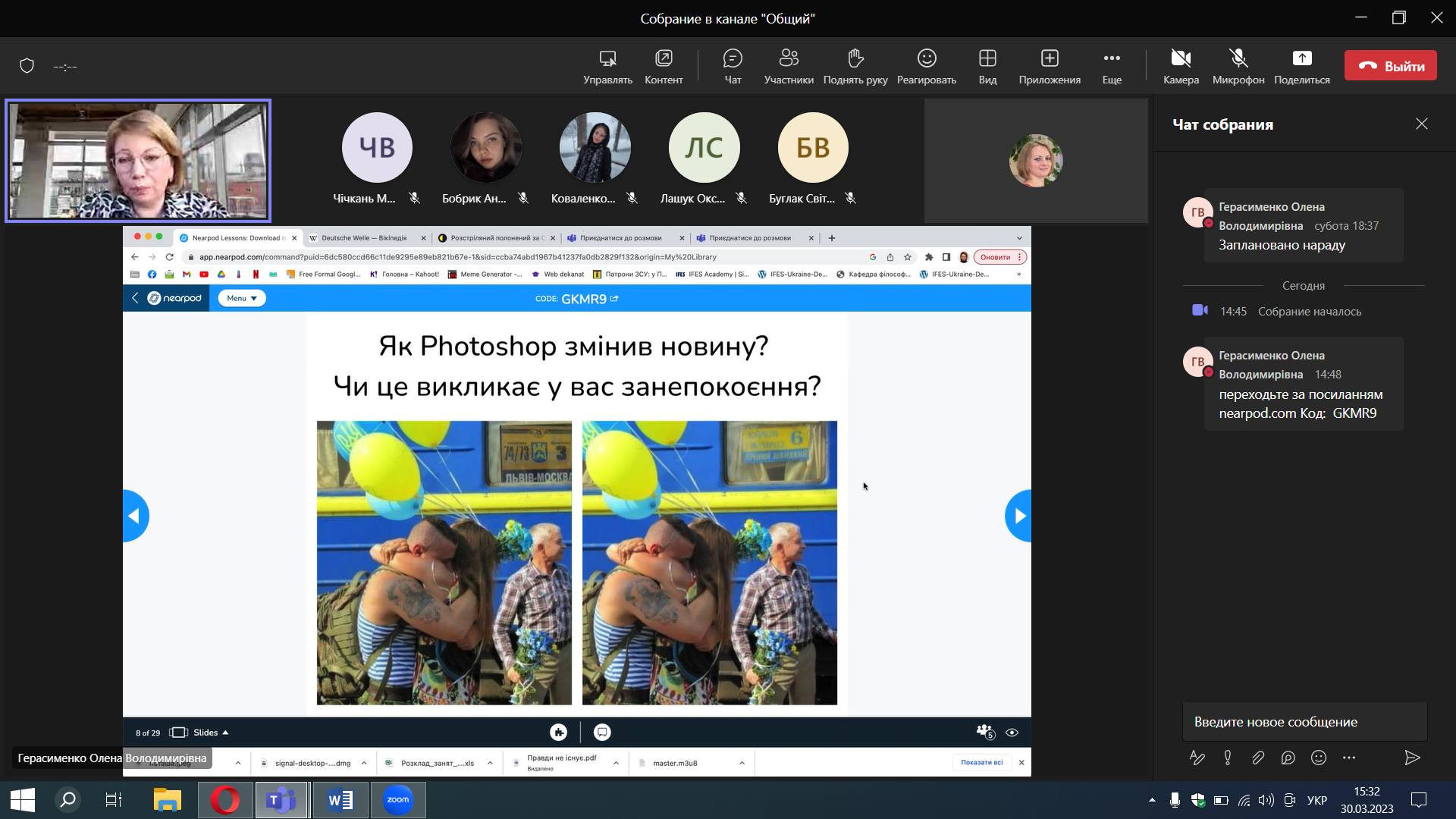Open the Web dekanat bookmark

(x=557, y=275)
